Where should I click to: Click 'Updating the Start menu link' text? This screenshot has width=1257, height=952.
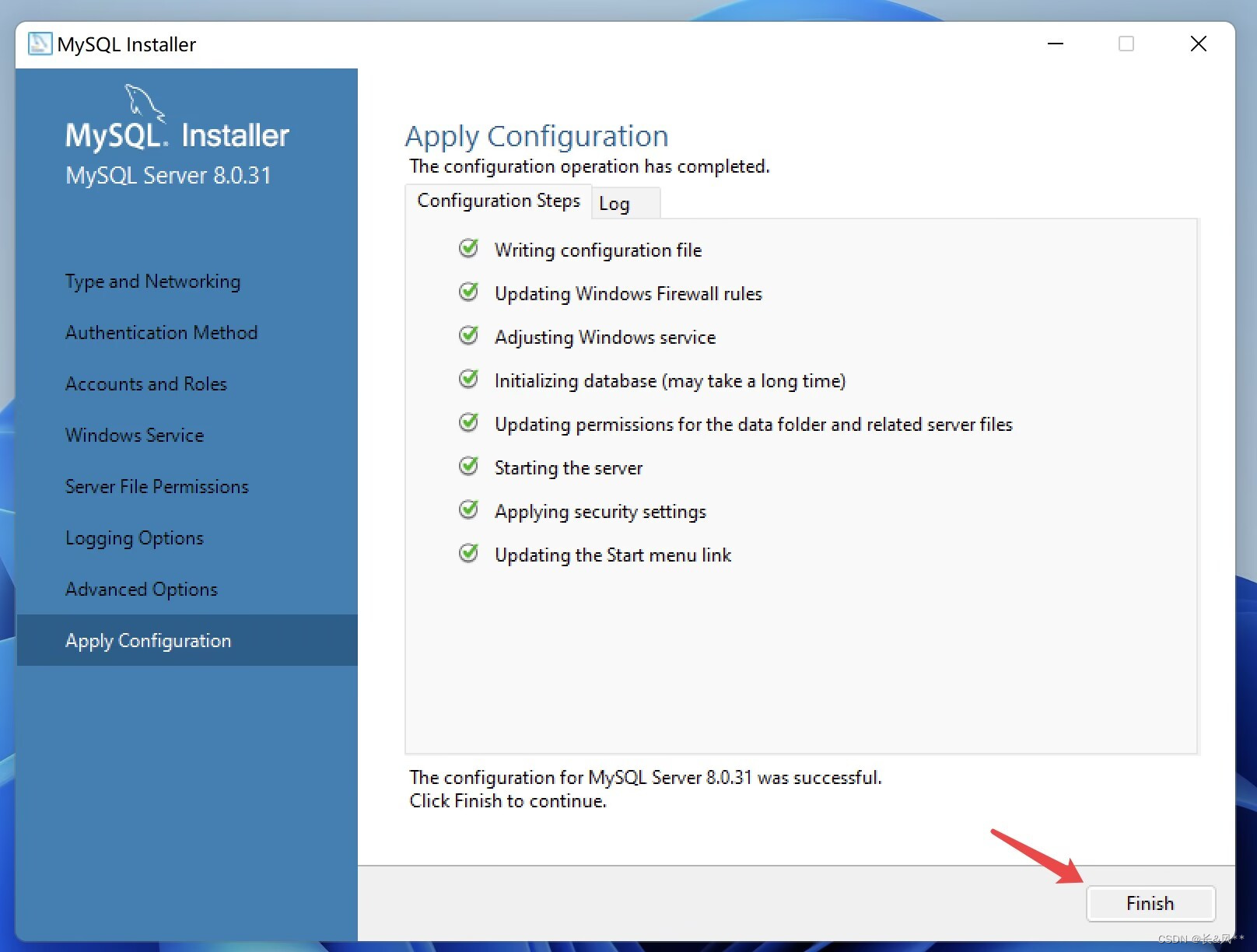point(613,555)
